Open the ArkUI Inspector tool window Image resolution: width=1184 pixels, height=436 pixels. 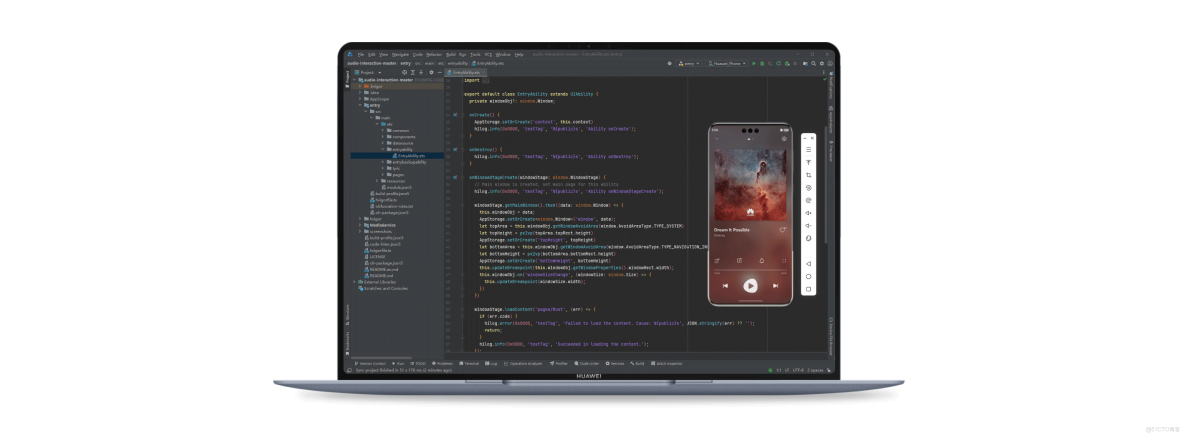pyautogui.click(x=665, y=363)
